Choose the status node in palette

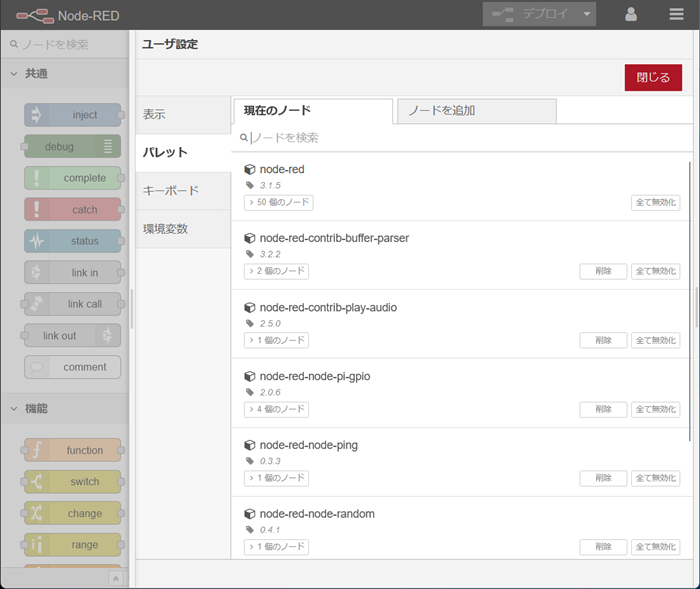click(x=72, y=241)
